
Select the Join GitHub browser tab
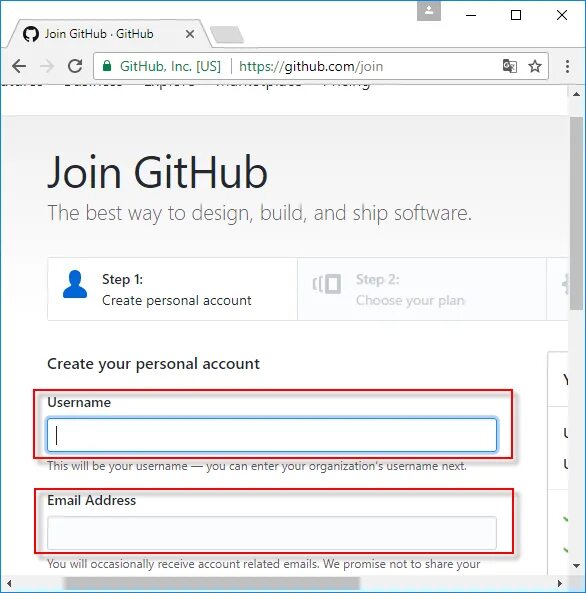(x=109, y=34)
